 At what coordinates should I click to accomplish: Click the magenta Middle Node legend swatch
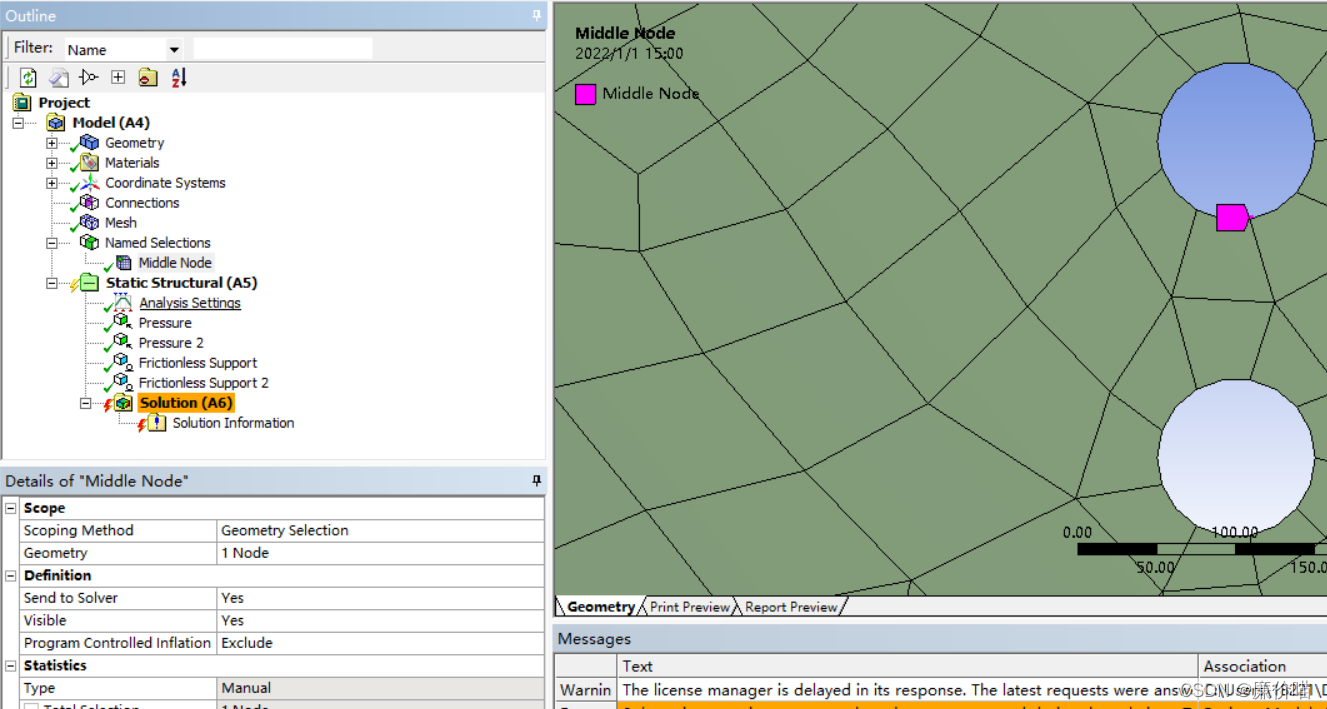click(x=585, y=94)
